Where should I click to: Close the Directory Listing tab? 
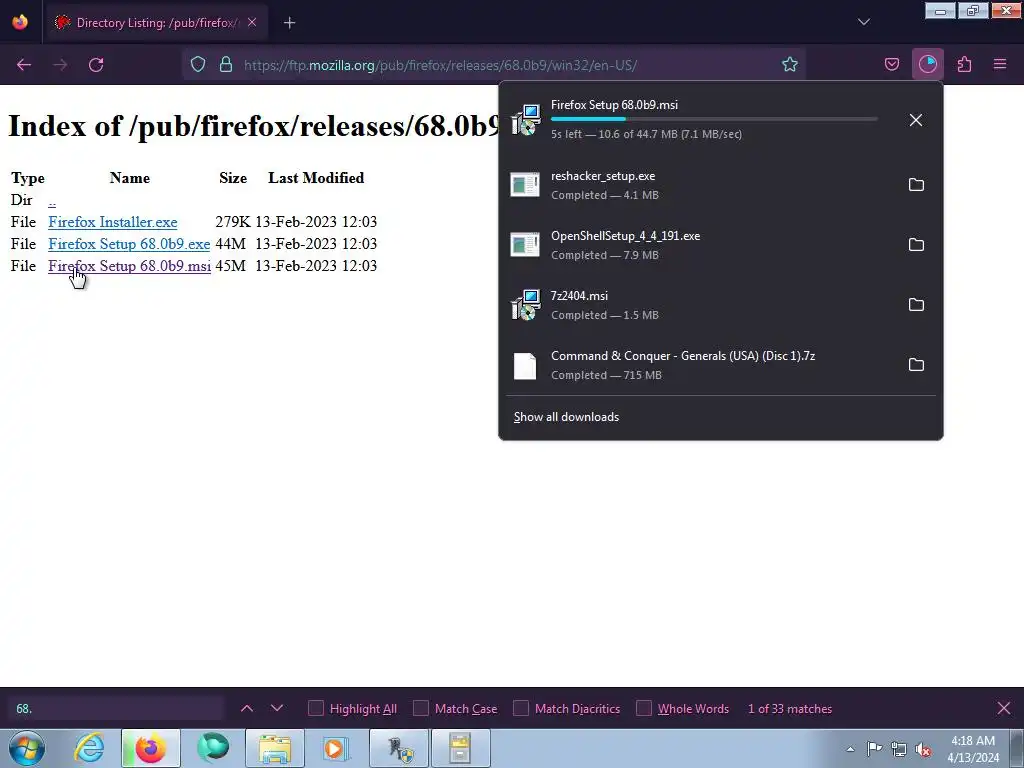click(x=252, y=22)
